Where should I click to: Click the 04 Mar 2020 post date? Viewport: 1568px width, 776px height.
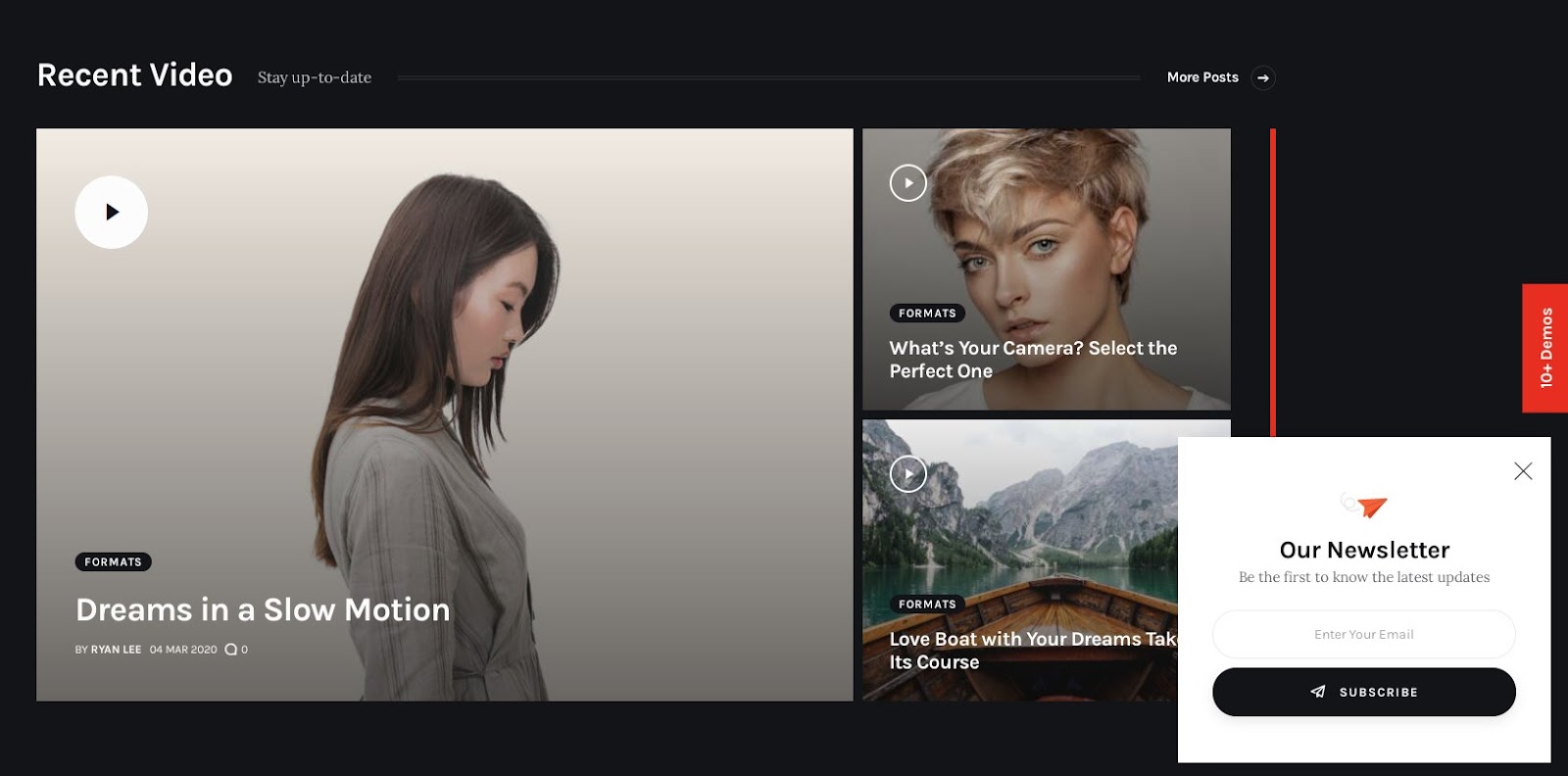click(183, 650)
